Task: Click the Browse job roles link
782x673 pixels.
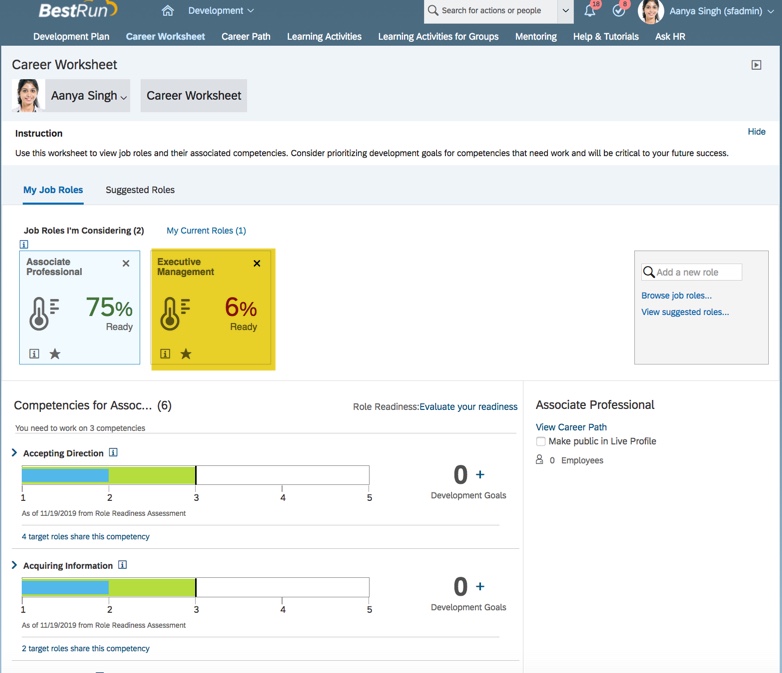Action: (676, 296)
